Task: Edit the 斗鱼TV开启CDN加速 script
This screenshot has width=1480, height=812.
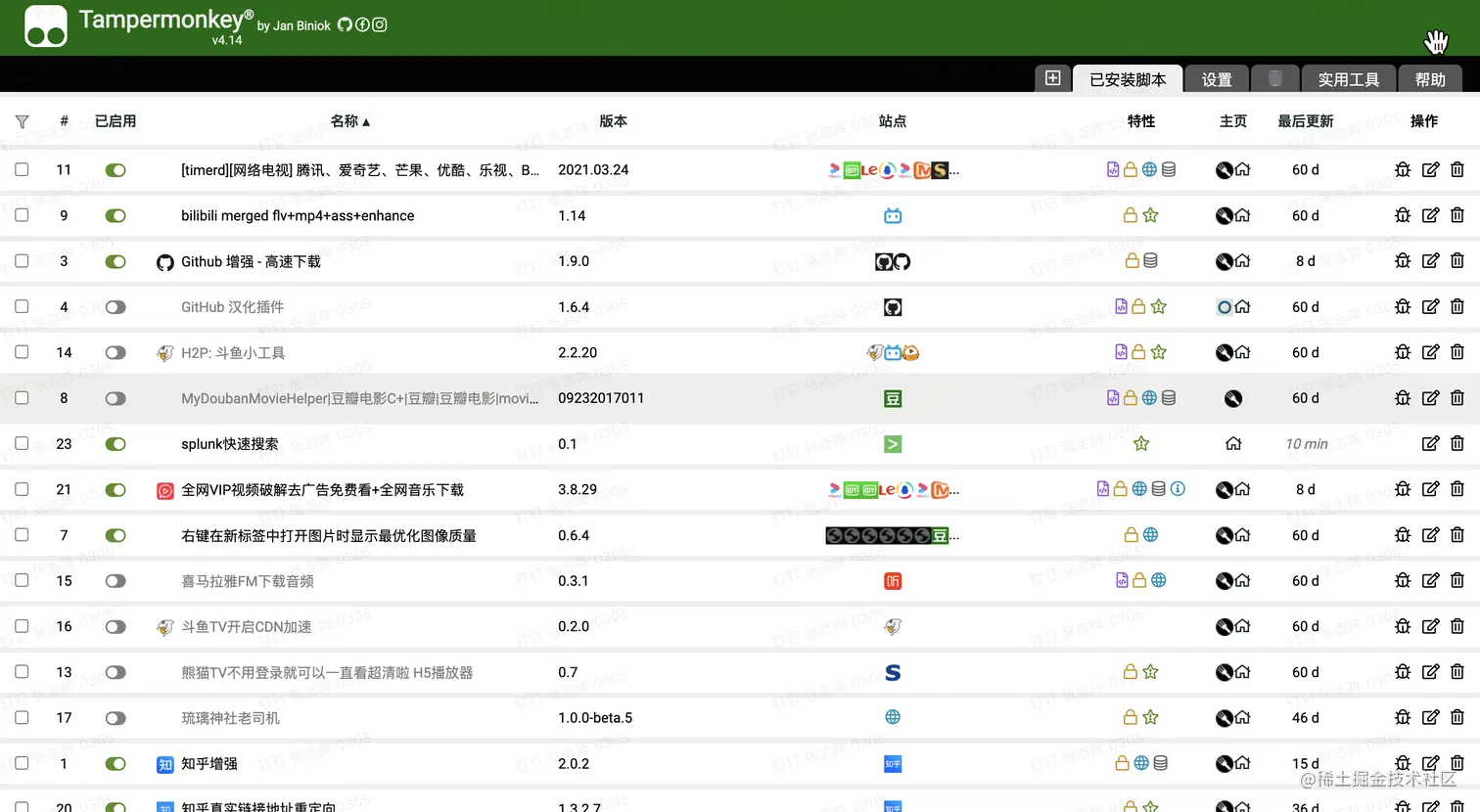Action: 1430,626
